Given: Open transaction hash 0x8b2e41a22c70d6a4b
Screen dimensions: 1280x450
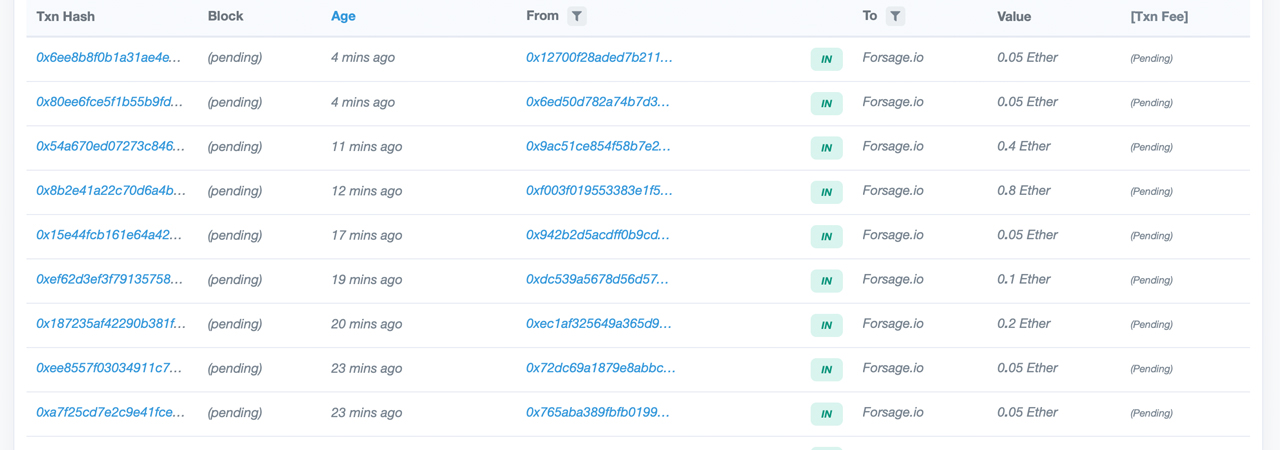Looking at the screenshot, I should [110, 191].
